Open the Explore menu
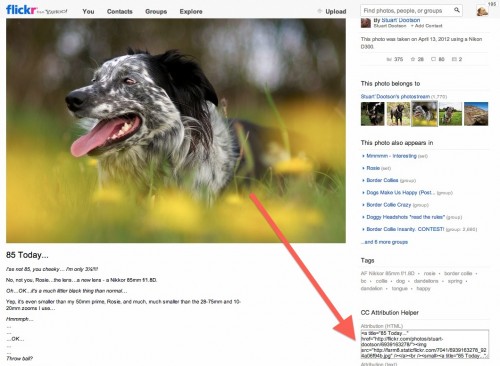Viewport: 500px width, 366px height. pyautogui.click(x=191, y=11)
